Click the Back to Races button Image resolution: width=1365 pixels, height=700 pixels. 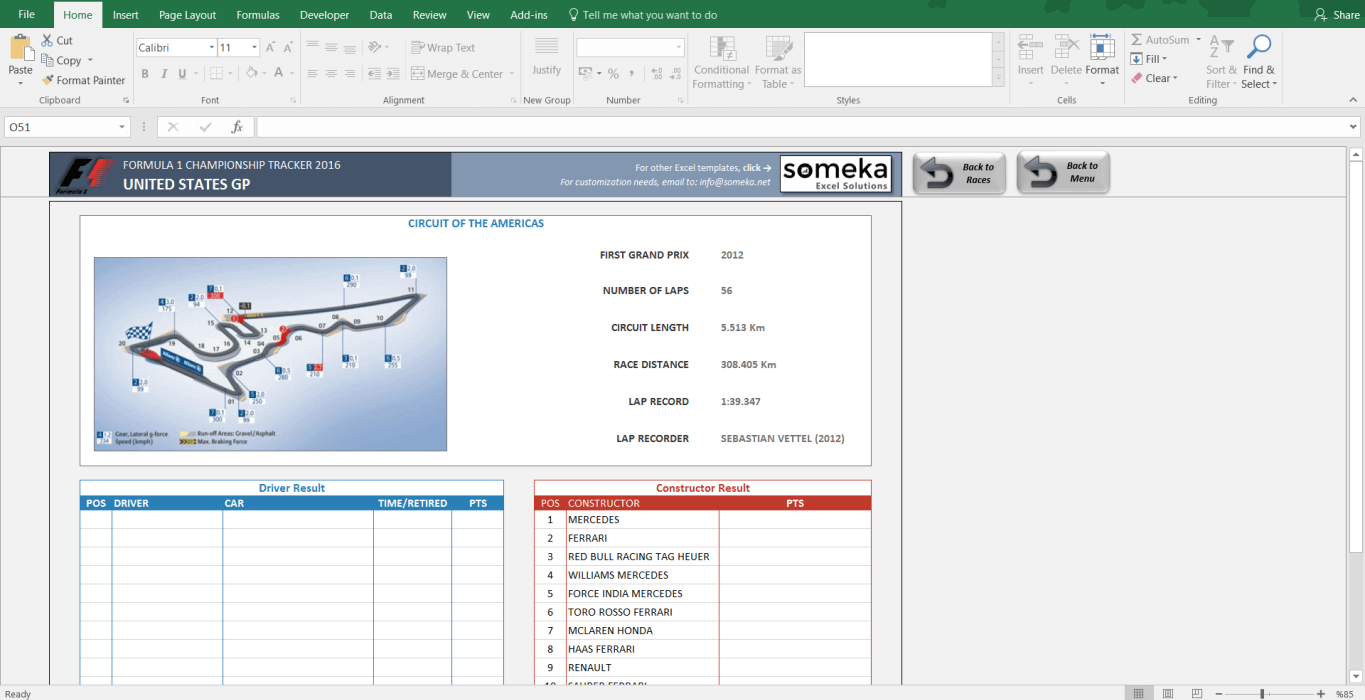pos(959,173)
